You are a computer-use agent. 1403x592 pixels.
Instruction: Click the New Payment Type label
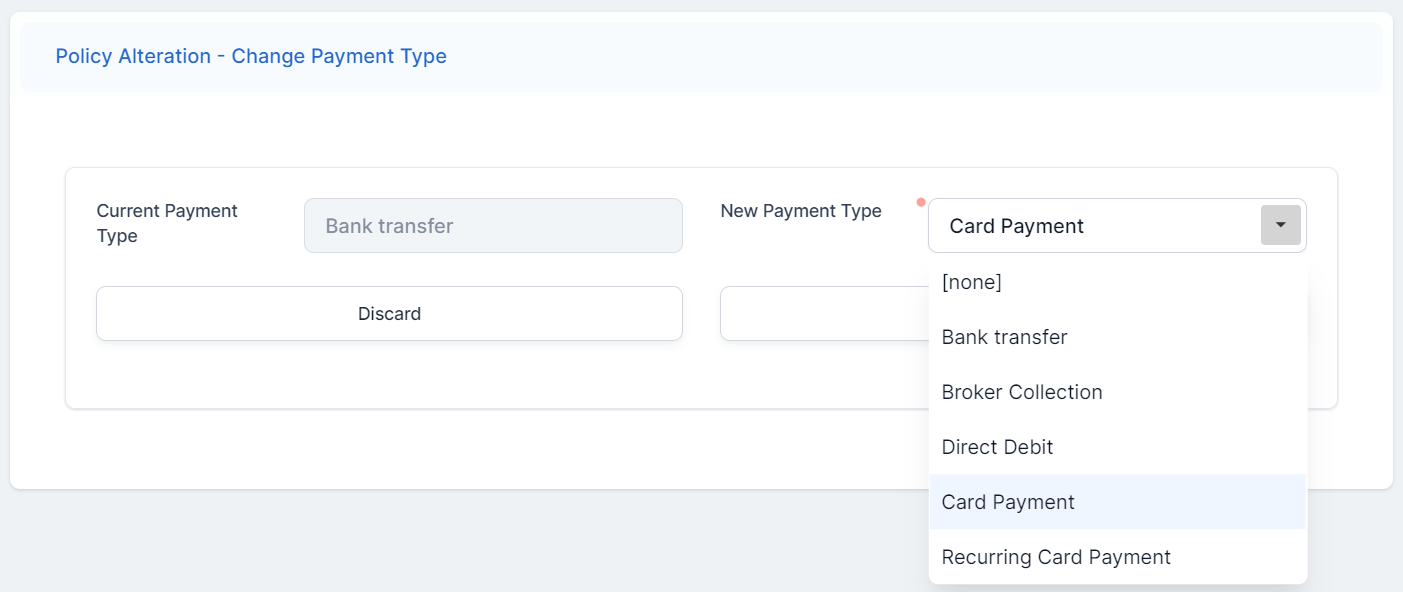(801, 211)
